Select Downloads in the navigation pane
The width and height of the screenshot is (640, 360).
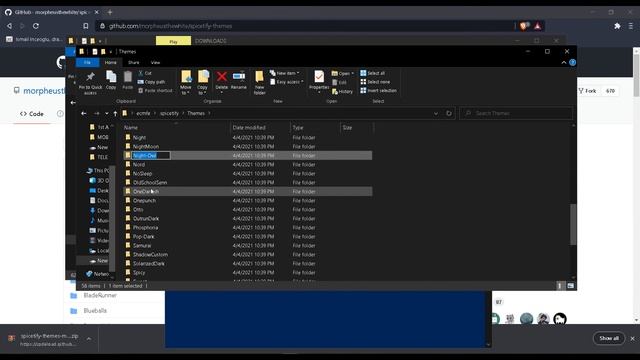click(99, 210)
